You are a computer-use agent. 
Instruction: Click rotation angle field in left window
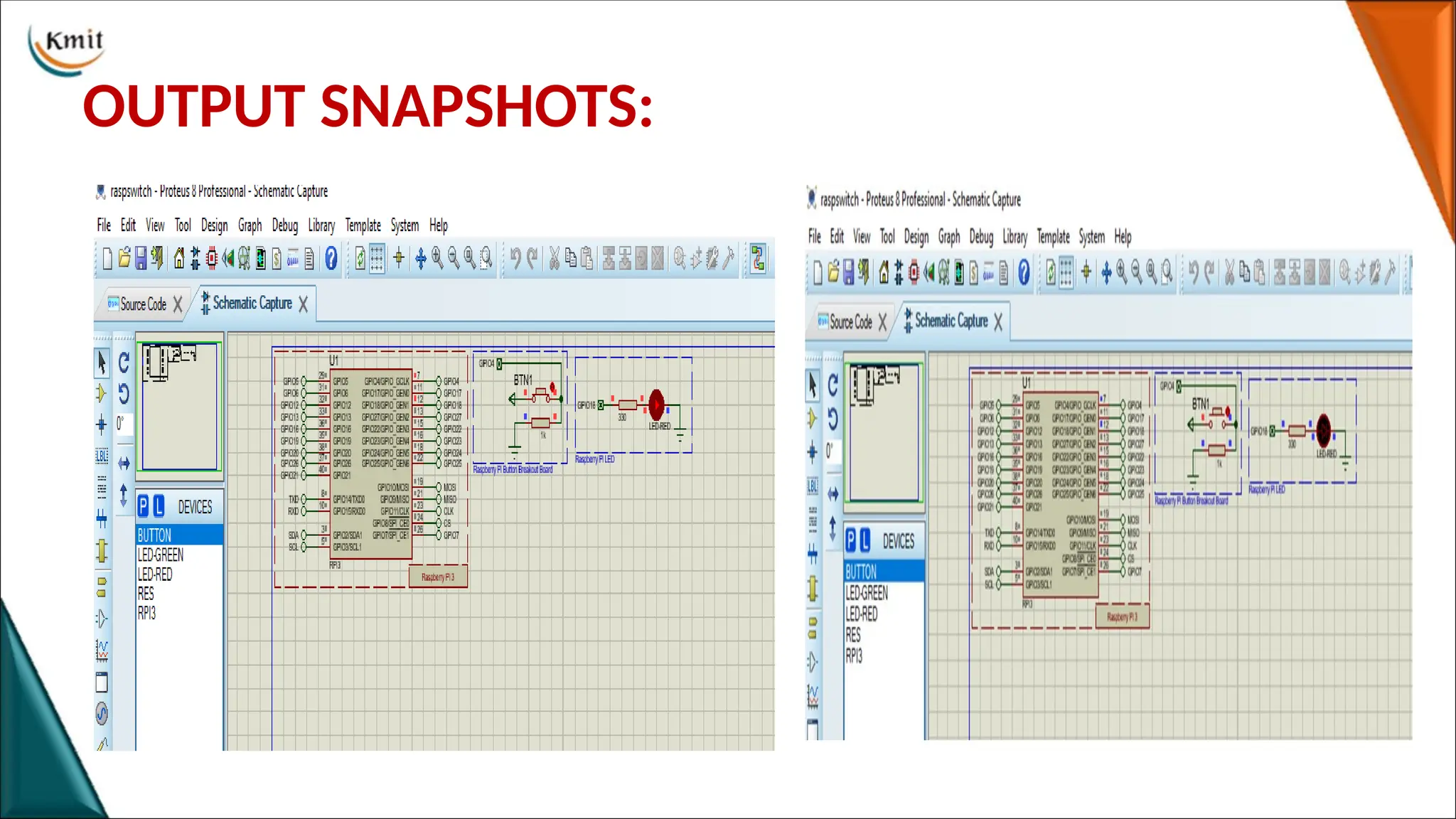[123, 424]
